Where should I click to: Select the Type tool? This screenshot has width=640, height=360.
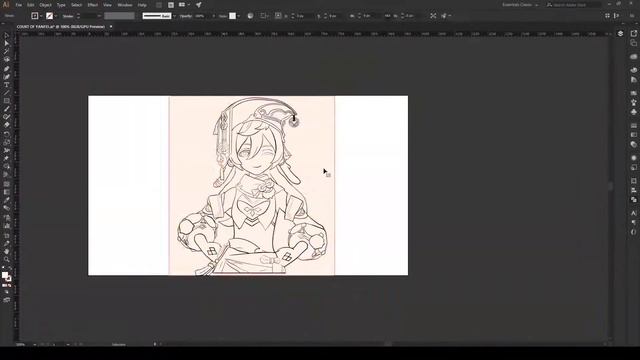7,84
